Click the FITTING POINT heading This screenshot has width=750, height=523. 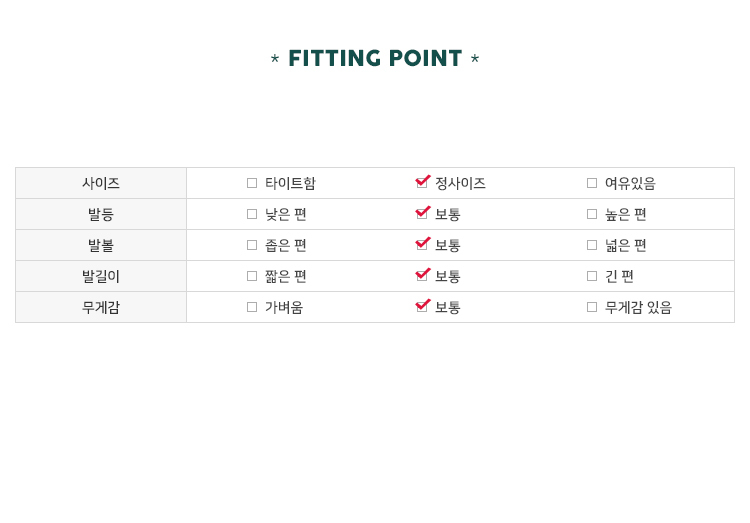pyautogui.click(x=375, y=59)
